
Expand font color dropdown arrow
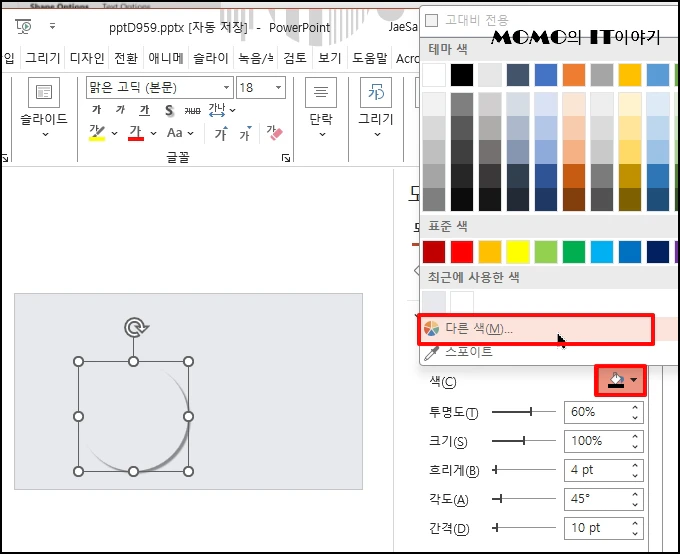tap(153, 133)
